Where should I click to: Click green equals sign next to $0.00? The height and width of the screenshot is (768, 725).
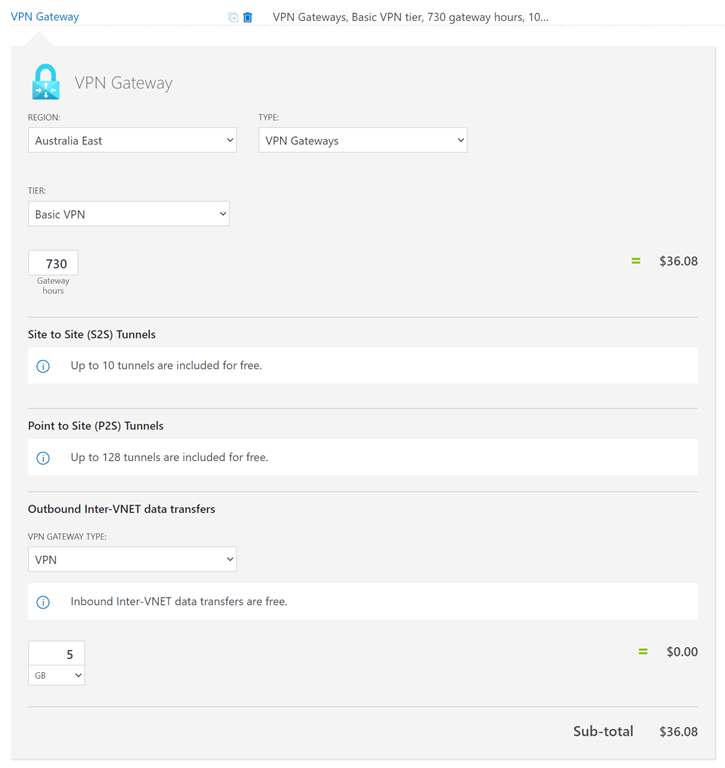pos(643,652)
